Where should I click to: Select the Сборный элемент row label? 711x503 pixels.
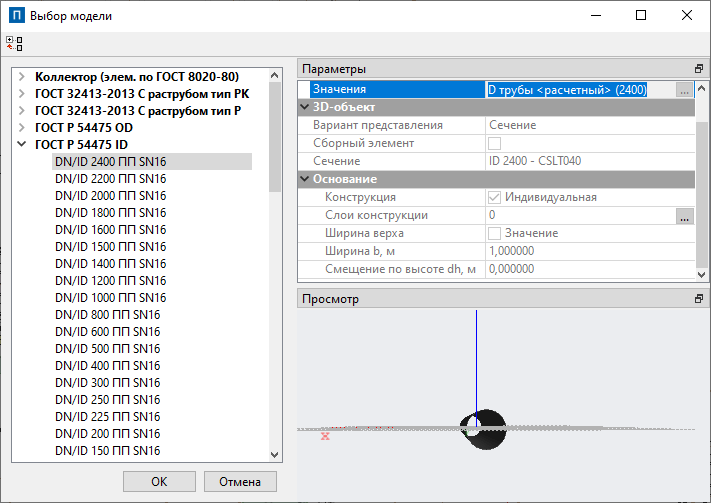[x=363, y=143]
